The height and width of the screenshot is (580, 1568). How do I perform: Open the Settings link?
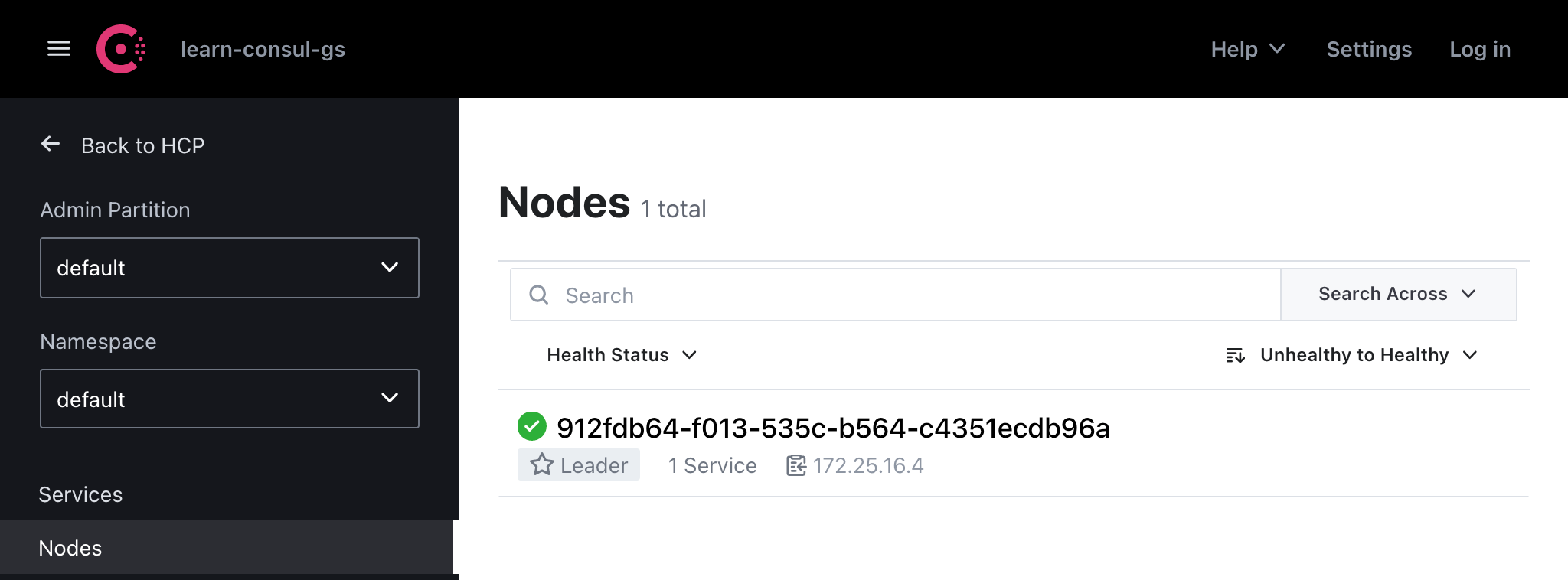[1369, 49]
